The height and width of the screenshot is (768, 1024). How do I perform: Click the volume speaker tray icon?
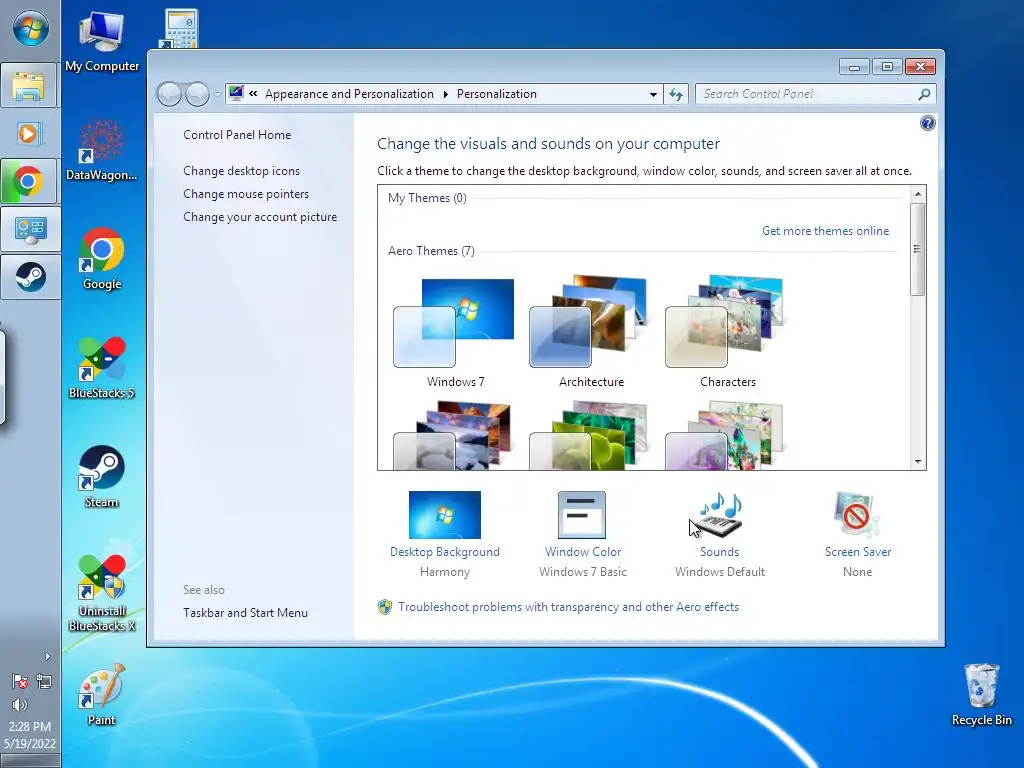tap(20, 705)
